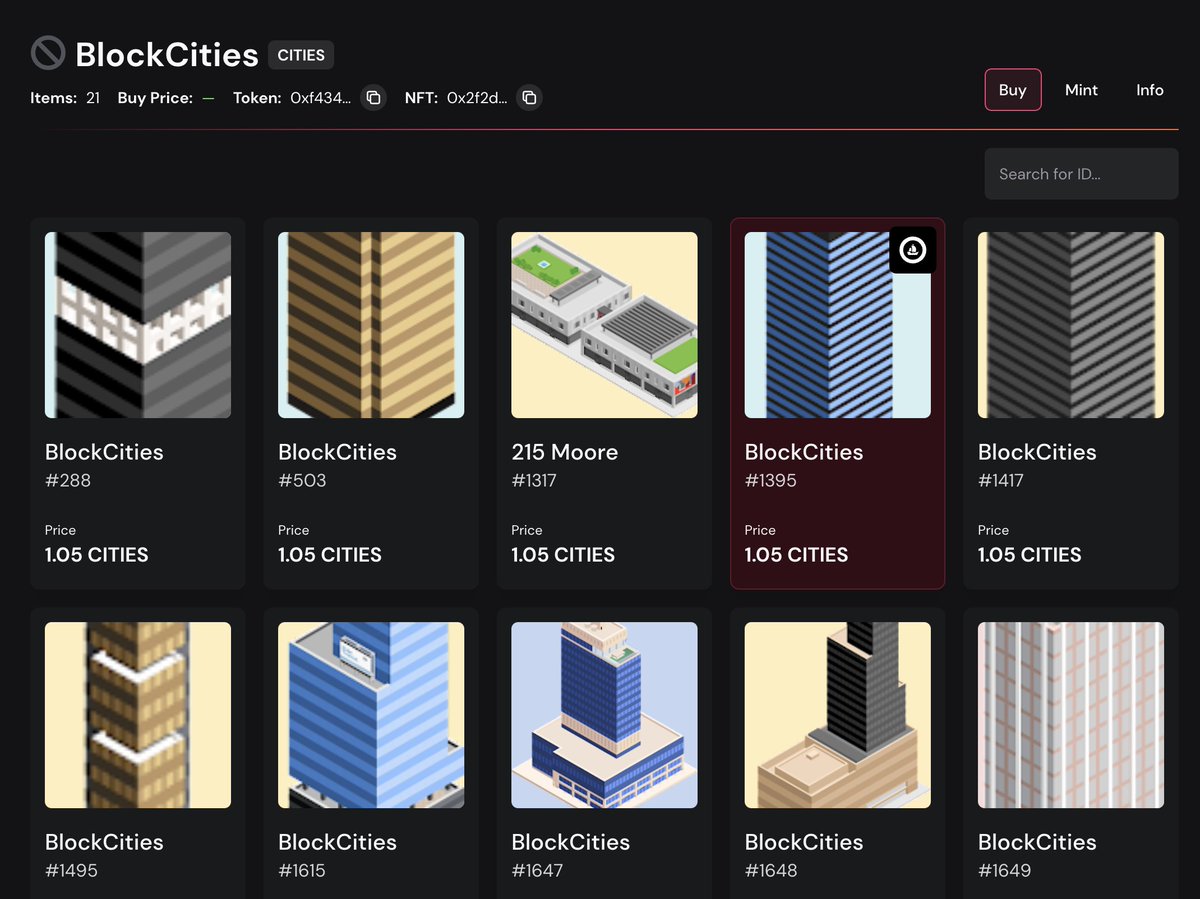
Task: Open BlockCities #1395 building image
Action: 838,325
